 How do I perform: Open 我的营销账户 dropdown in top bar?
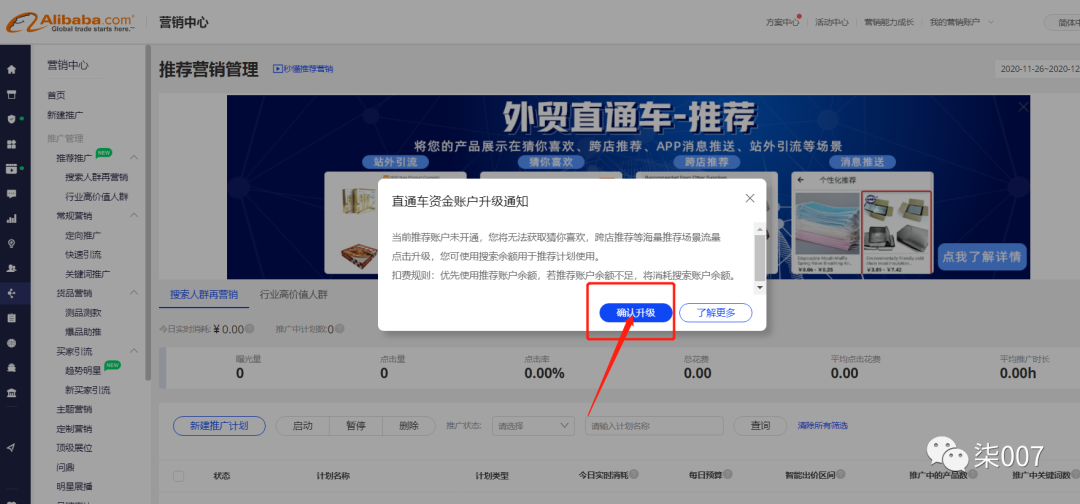pos(961,22)
